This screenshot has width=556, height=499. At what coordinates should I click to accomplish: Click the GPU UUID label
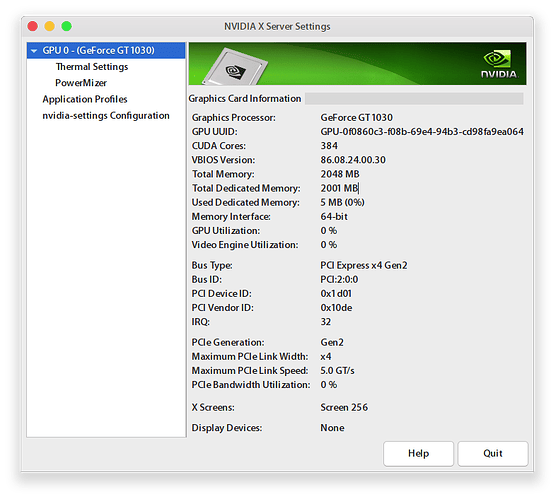click(x=215, y=132)
